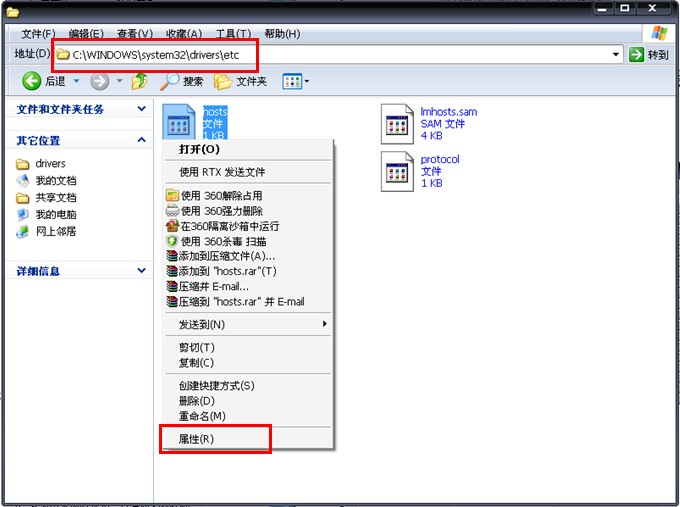
Task: Open the drivers folder link
Action: click(x=50, y=164)
